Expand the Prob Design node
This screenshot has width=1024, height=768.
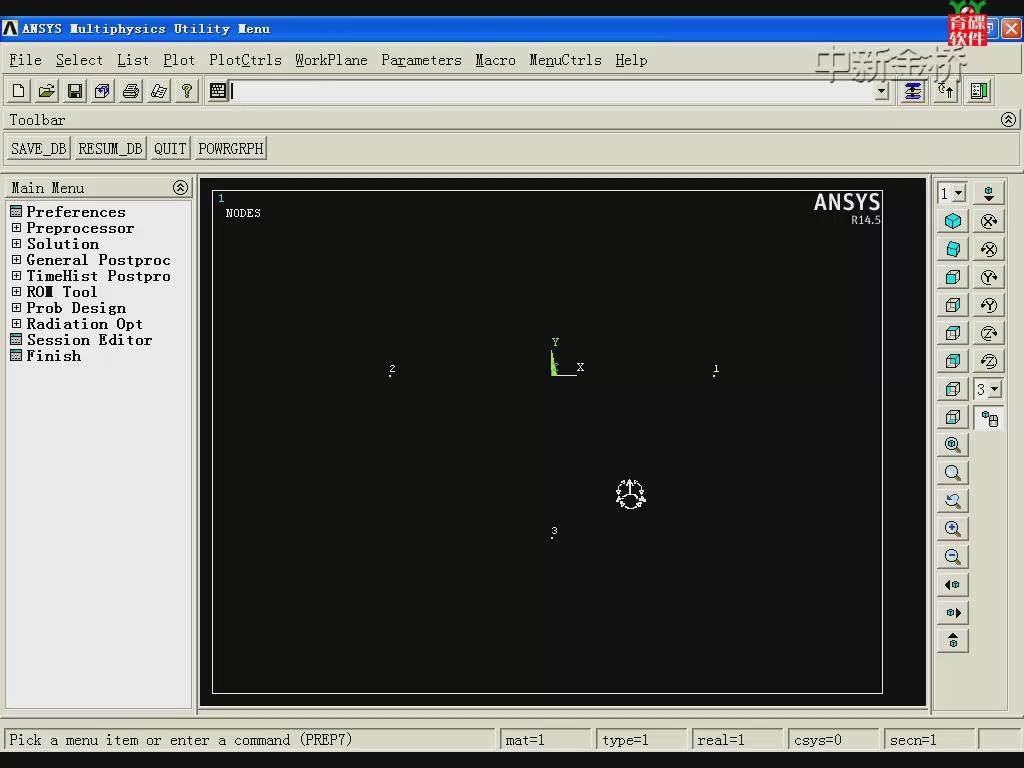[16, 308]
